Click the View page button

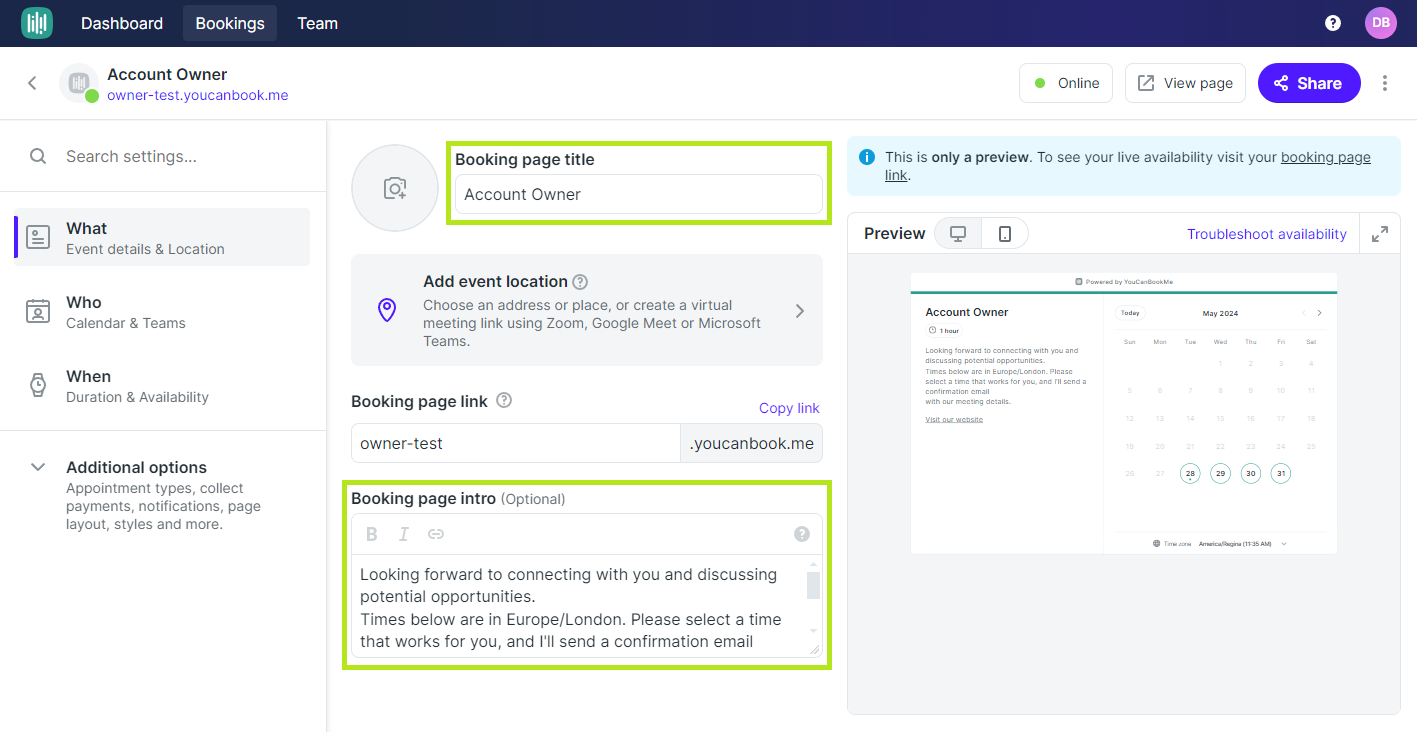(1185, 83)
